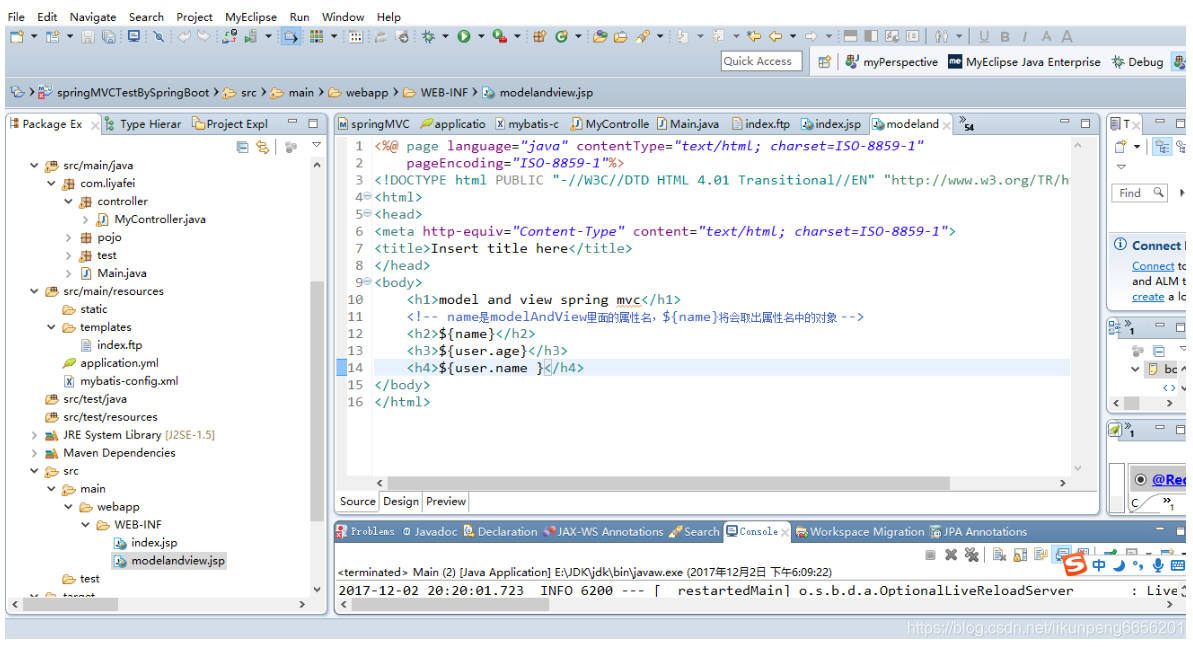This screenshot has width=1193, height=647.
Task: Click Collapse All icon in Package Explorer
Action: (242, 147)
